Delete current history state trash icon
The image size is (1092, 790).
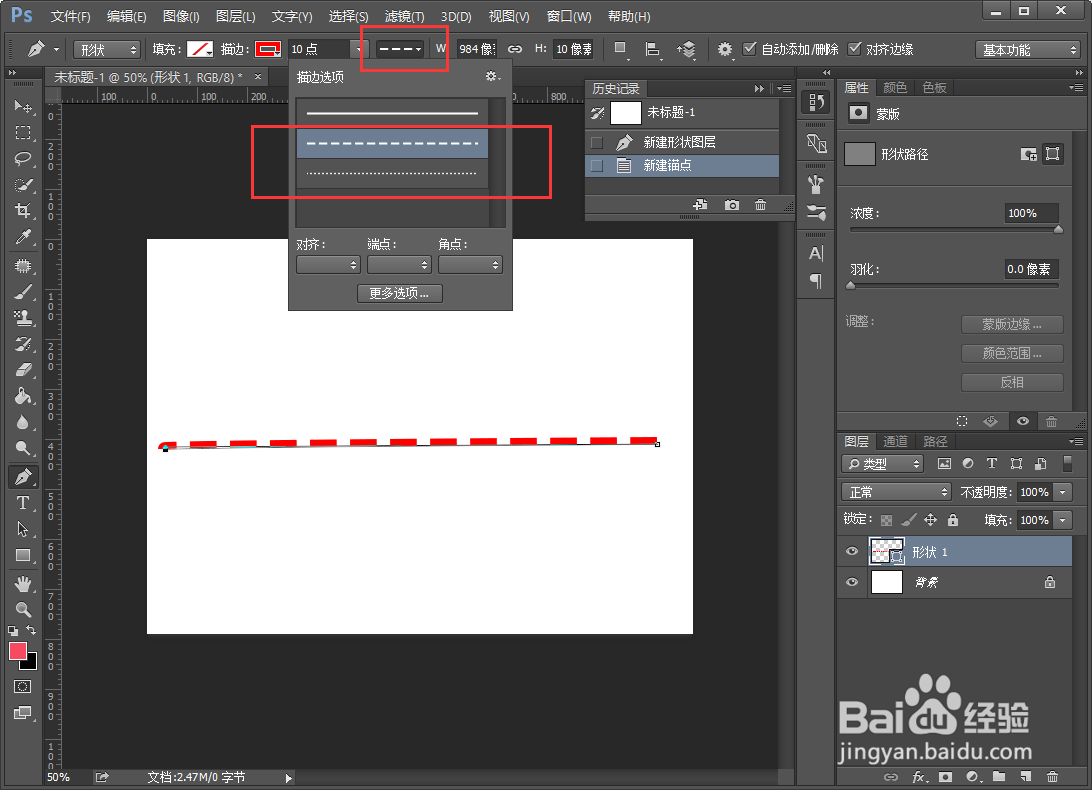(x=760, y=205)
